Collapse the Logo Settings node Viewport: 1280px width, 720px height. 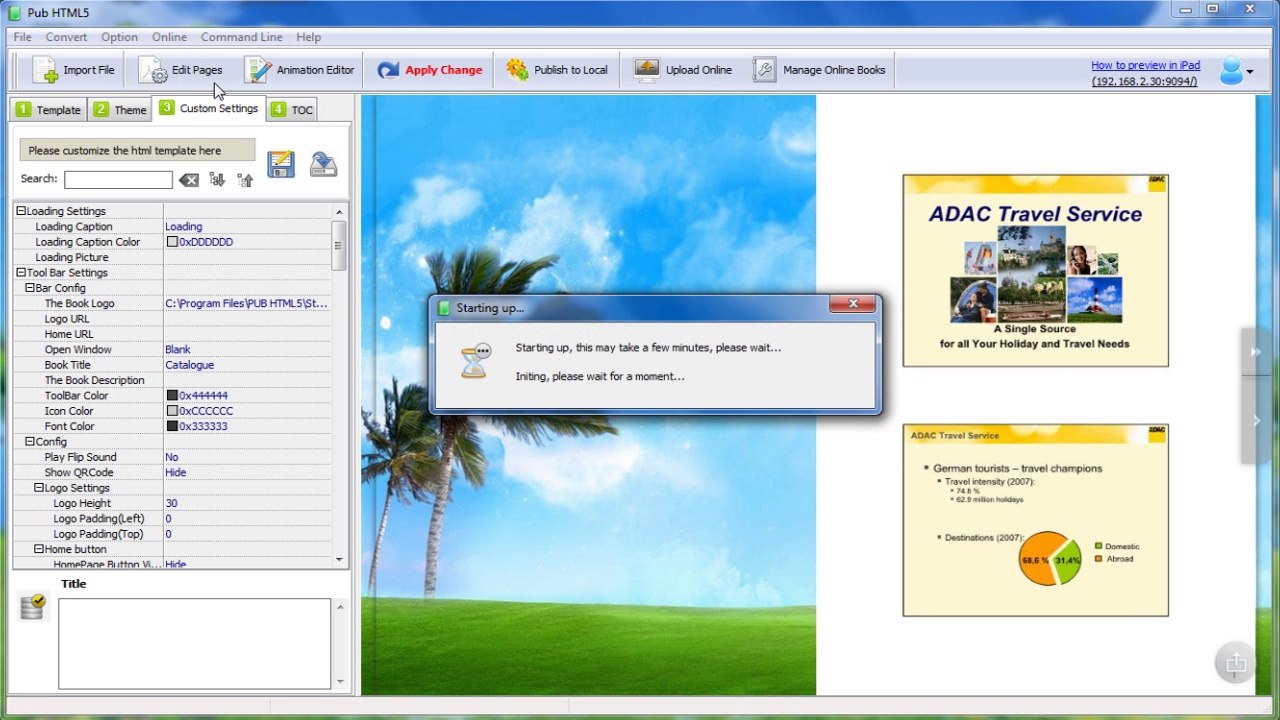(x=39, y=488)
